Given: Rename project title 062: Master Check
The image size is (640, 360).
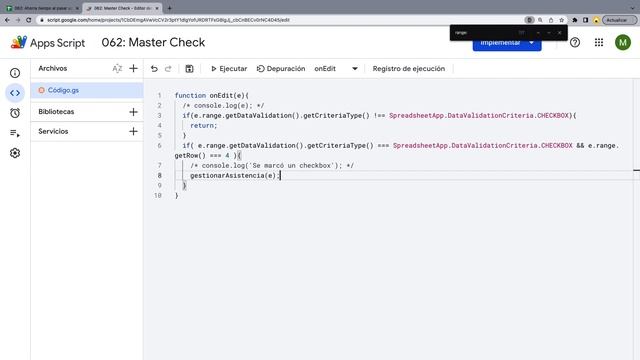Looking at the screenshot, I should coord(153,42).
